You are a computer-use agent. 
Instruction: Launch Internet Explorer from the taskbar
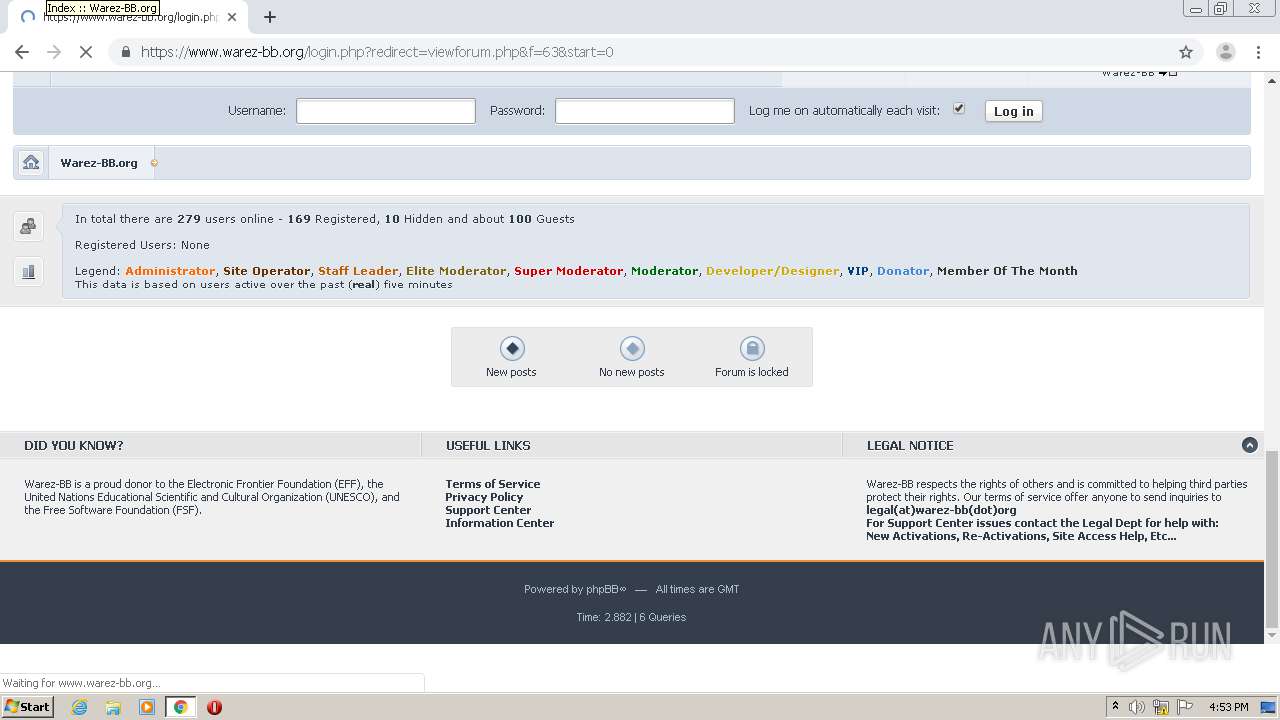pyautogui.click(x=80, y=707)
